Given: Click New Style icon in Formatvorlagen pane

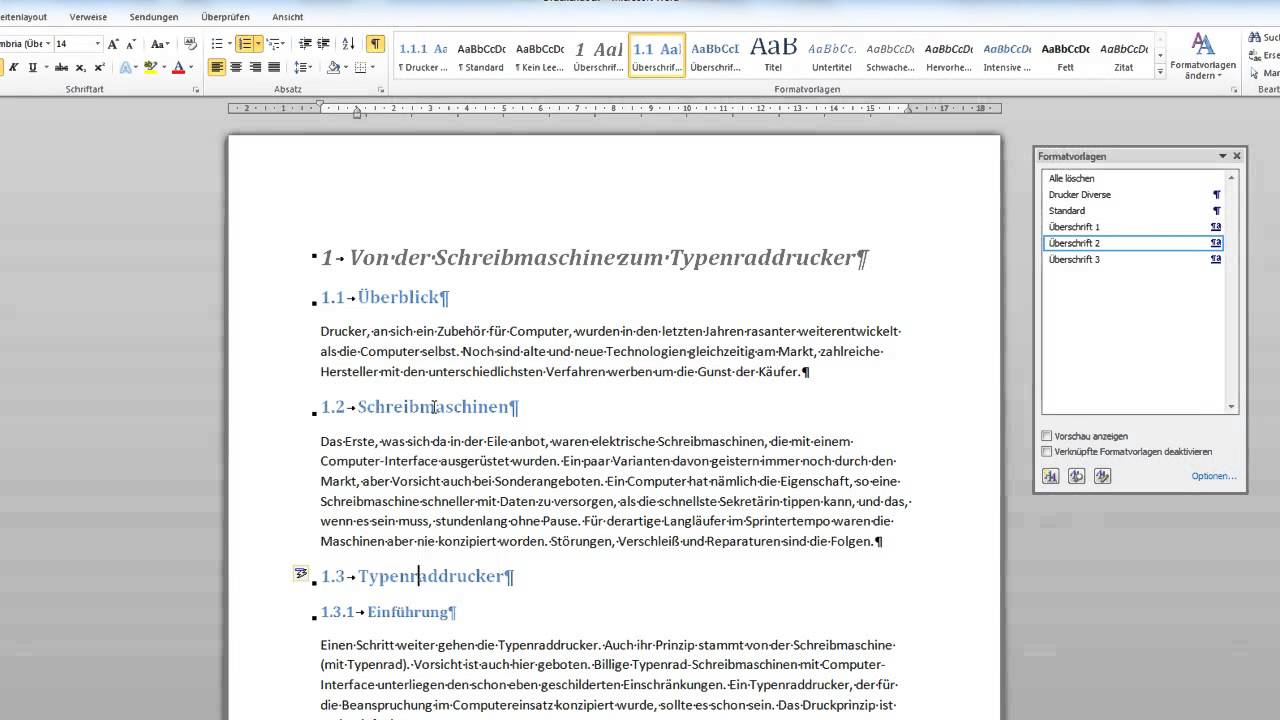Looking at the screenshot, I should pyautogui.click(x=1051, y=476).
